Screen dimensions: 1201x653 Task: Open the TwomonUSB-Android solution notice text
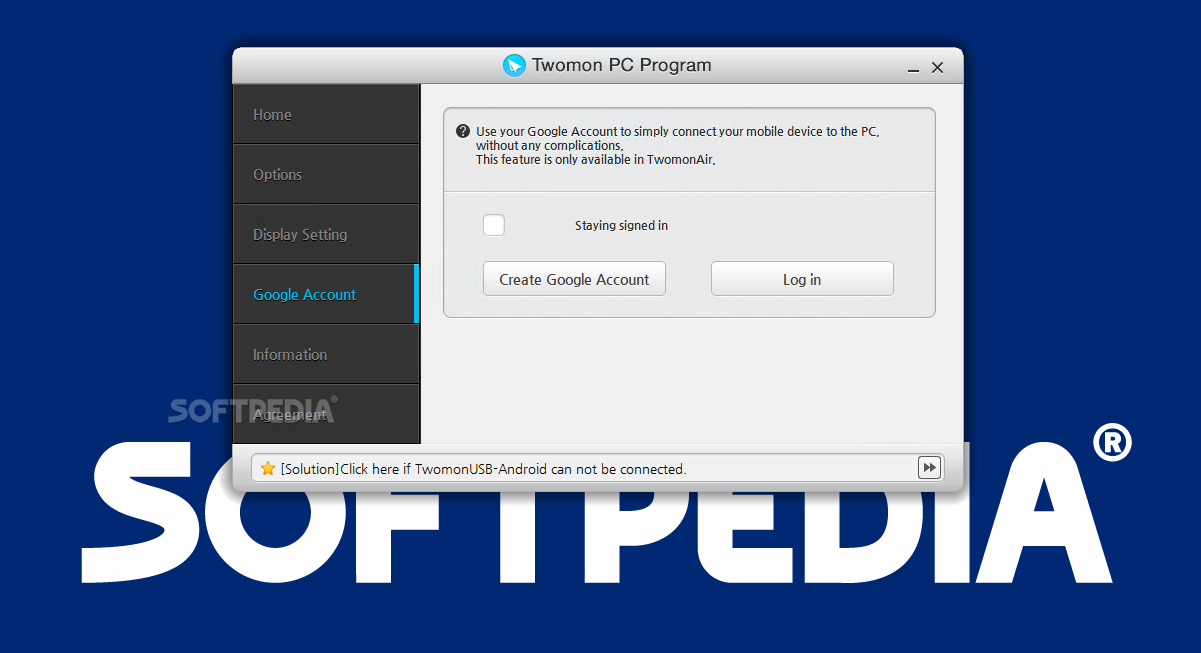[483, 469]
